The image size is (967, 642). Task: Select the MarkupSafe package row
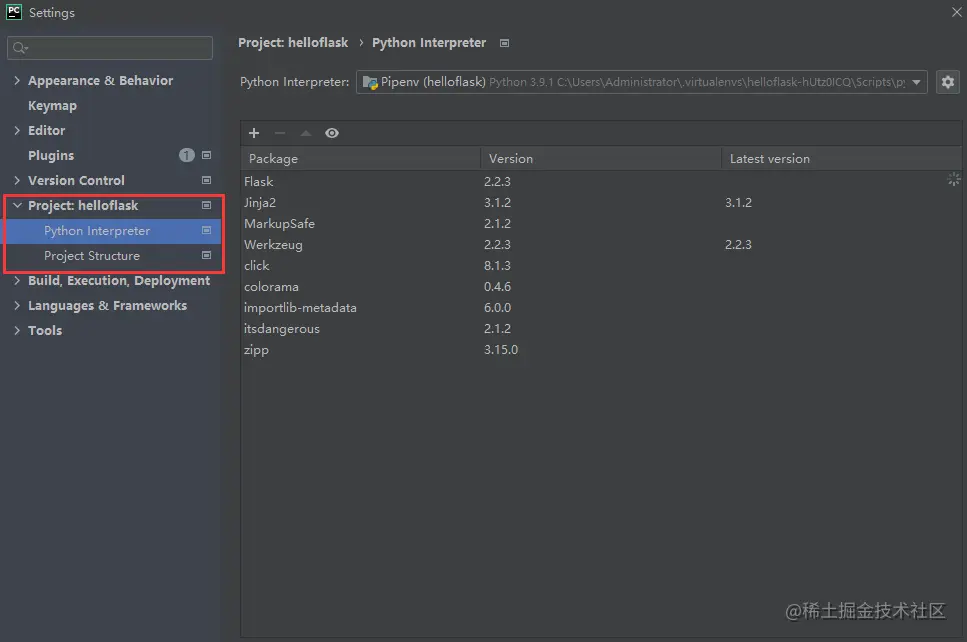click(601, 223)
